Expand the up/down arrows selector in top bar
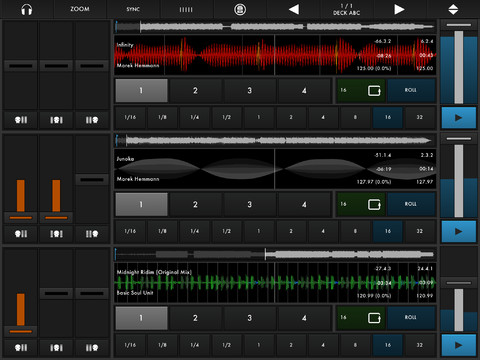The width and height of the screenshot is (480, 360). 453,9
